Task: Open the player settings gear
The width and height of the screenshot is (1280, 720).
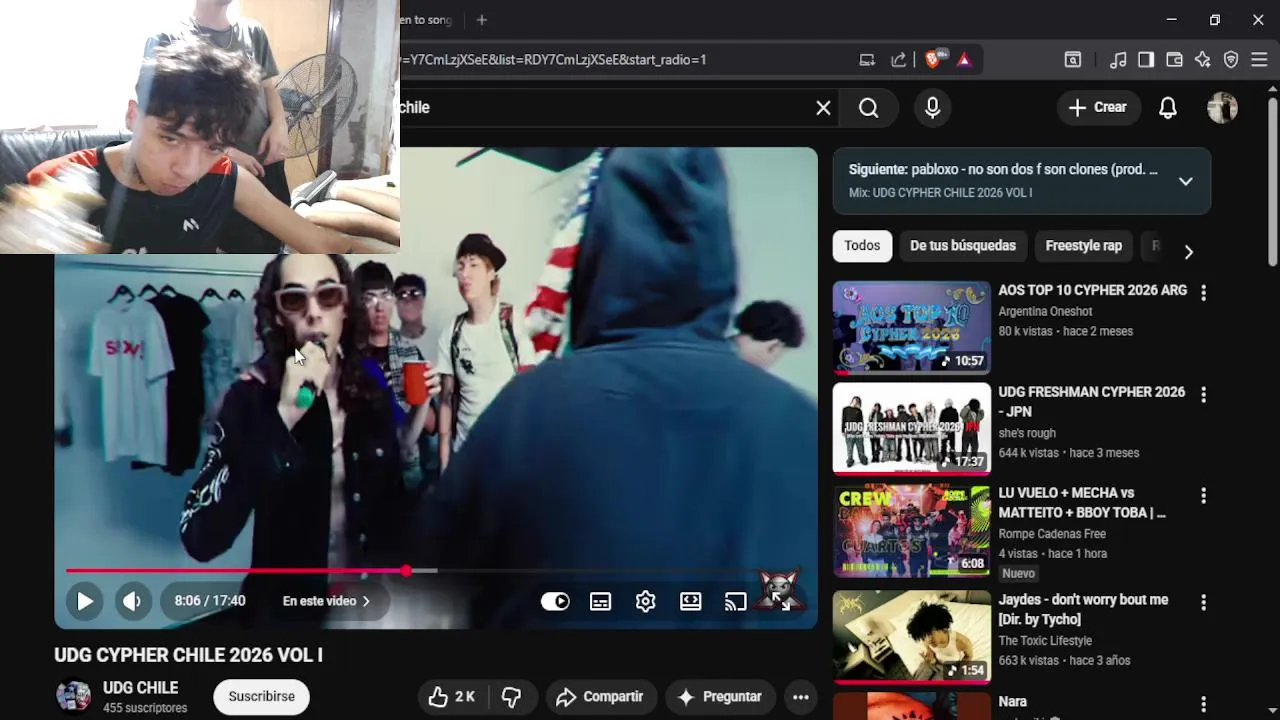Action: [645, 601]
